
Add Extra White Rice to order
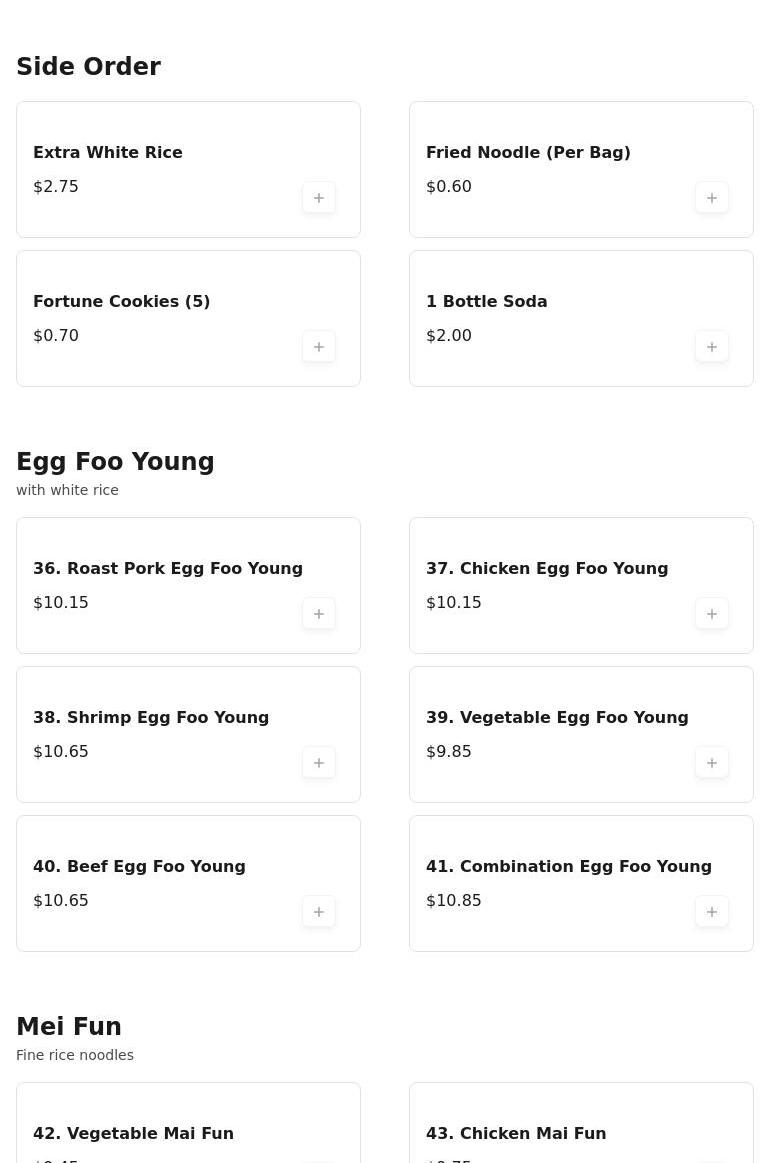pyautogui.click(x=319, y=198)
